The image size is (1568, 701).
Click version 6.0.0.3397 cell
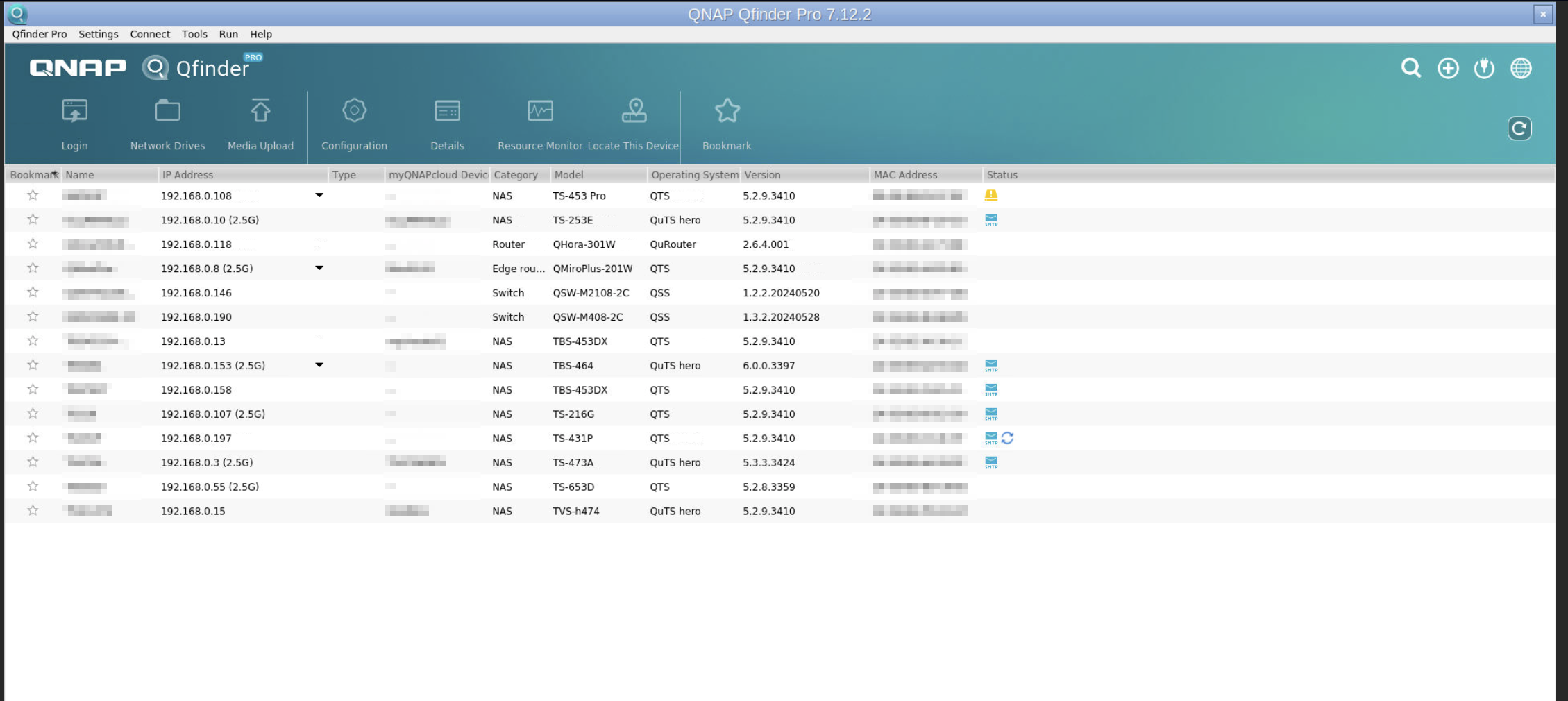coord(769,366)
